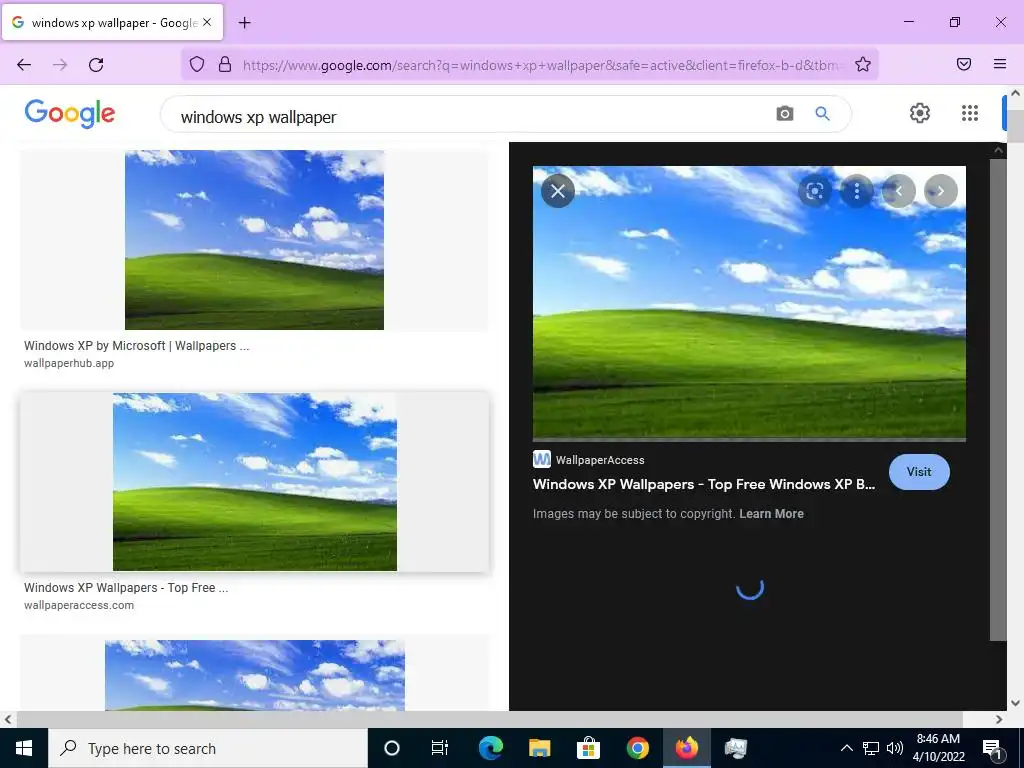Click the 'Windows XP Wallpapers - Top Free' caption
The height and width of the screenshot is (768, 1024).
[126, 588]
